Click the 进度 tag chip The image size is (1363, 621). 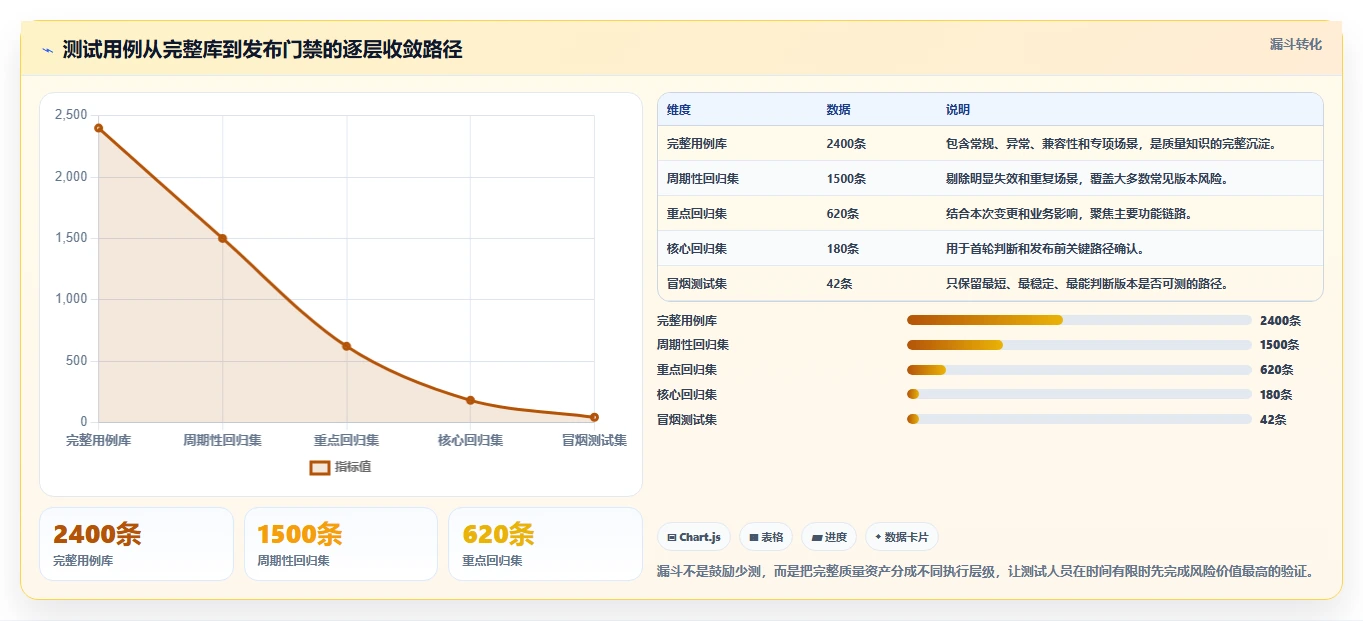829,537
